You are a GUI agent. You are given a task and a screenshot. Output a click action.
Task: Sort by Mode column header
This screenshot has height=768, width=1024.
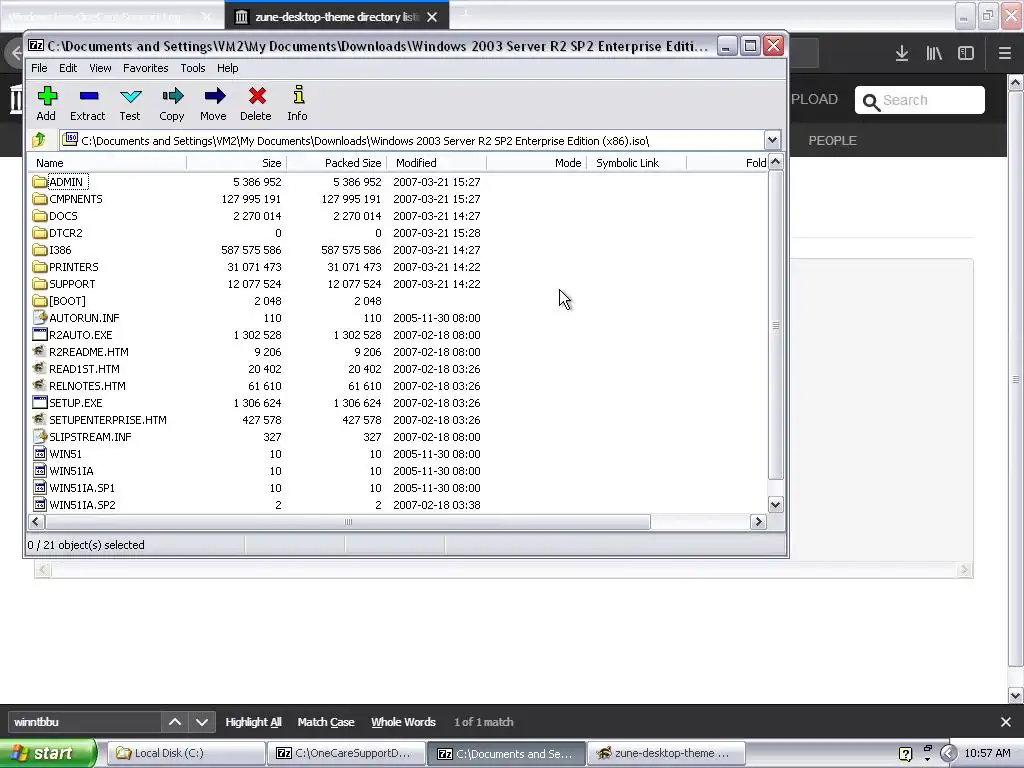(536, 163)
